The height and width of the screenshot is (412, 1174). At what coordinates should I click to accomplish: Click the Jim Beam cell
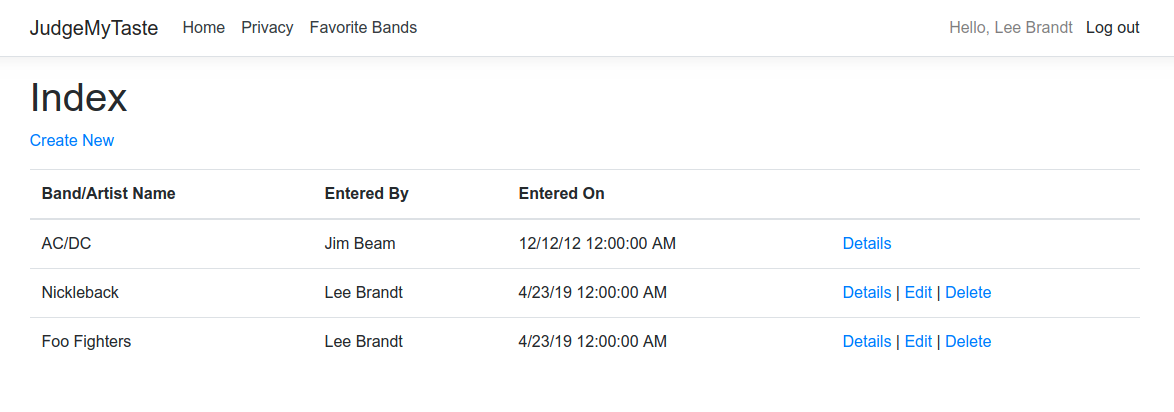(x=360, y=244)
